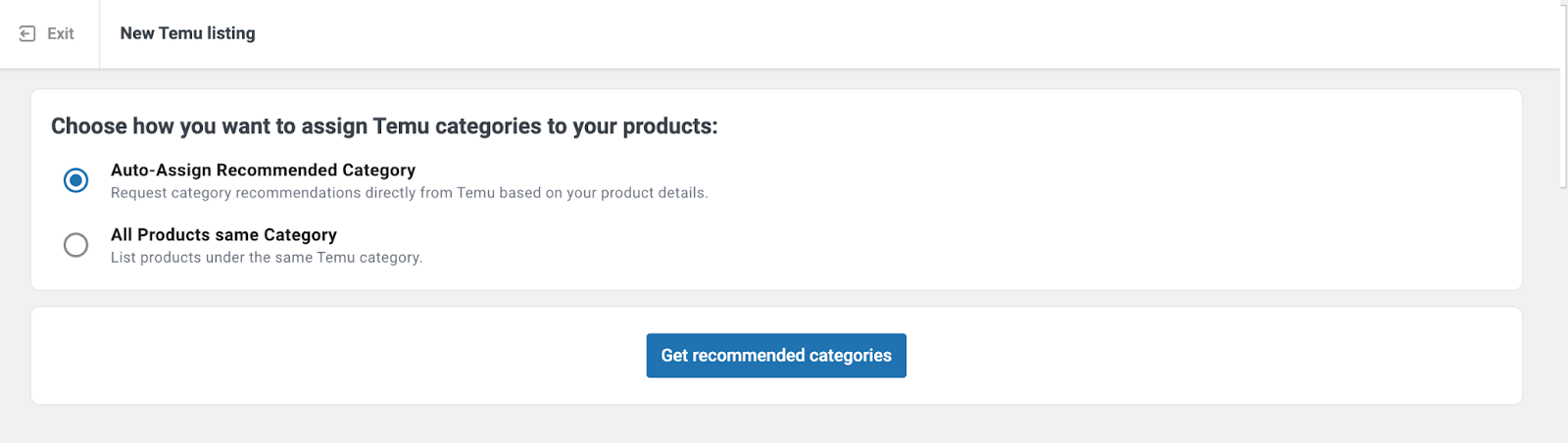Select the Auto-Assign Recommended Category radio button

pos(75,180)
